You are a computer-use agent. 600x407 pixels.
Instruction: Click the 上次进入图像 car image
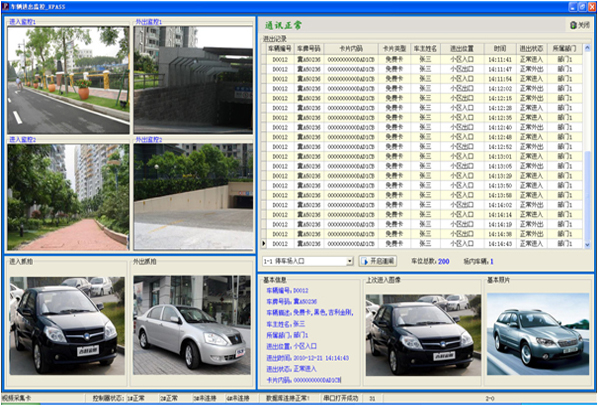point(423,335)
